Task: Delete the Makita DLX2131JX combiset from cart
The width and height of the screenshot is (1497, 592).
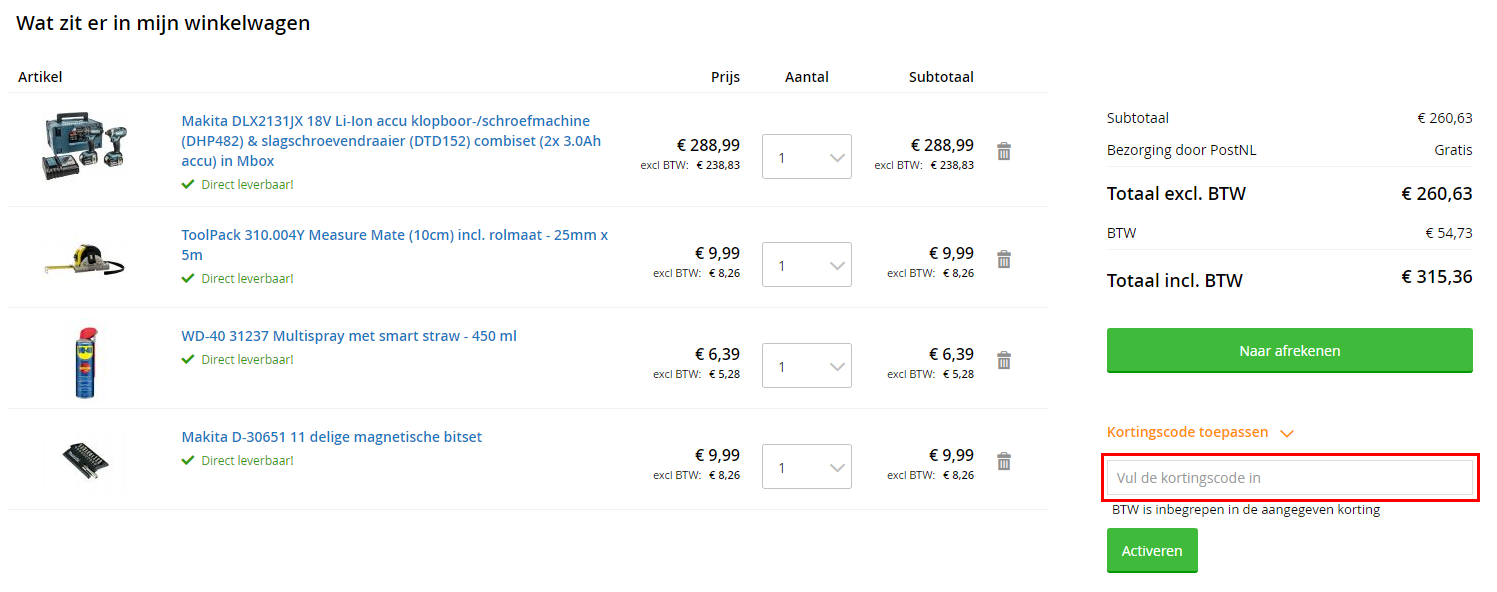Action: pos(1004,151)
